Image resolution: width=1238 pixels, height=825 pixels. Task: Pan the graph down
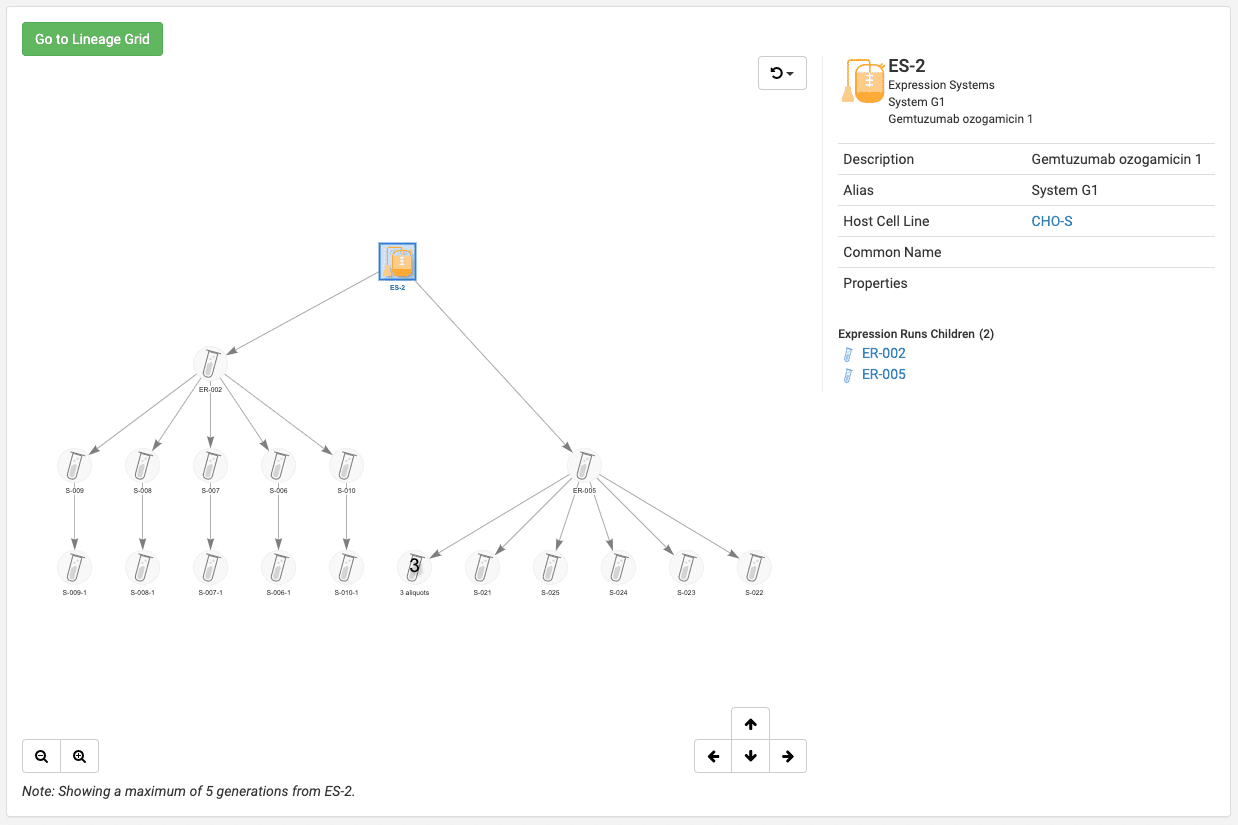750,757
